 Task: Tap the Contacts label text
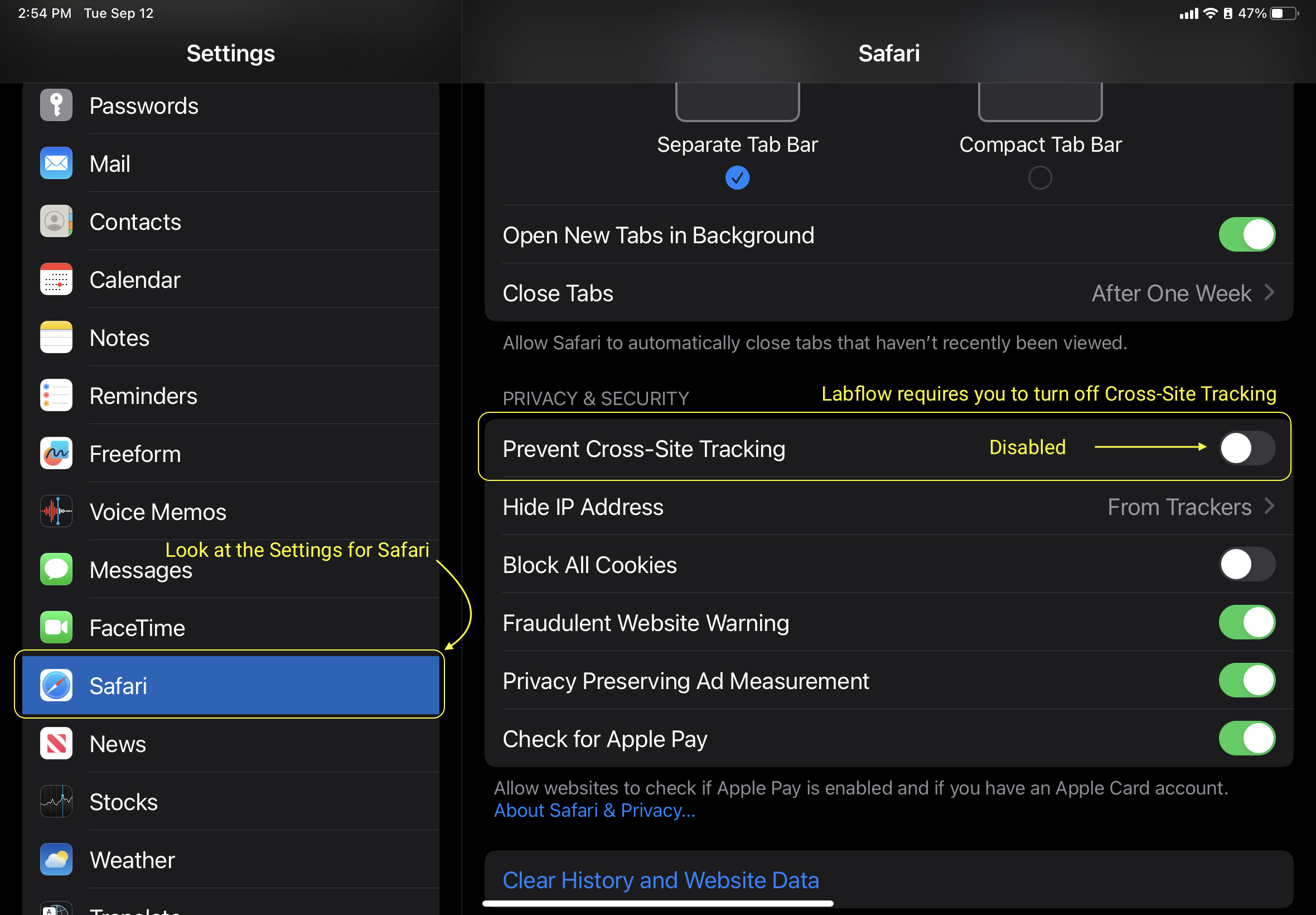[x=135, y=222]
